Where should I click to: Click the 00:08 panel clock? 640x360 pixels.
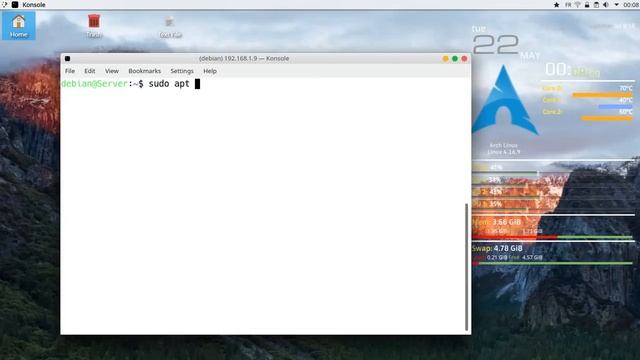tap(631, 5)
